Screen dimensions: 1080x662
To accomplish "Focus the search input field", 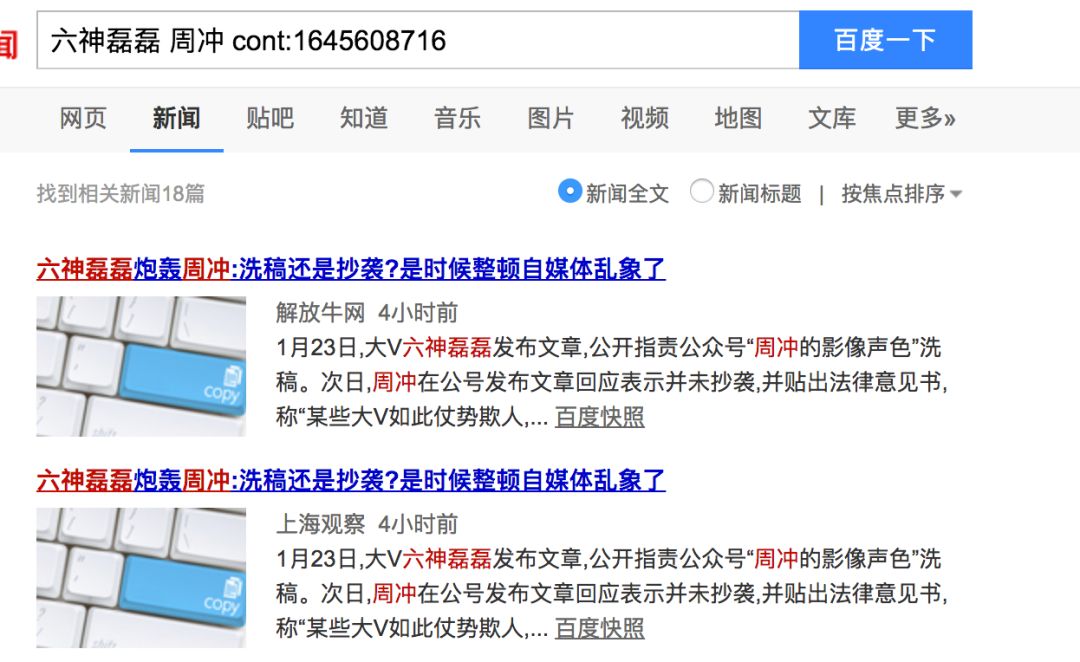I will tap(417, 40).
